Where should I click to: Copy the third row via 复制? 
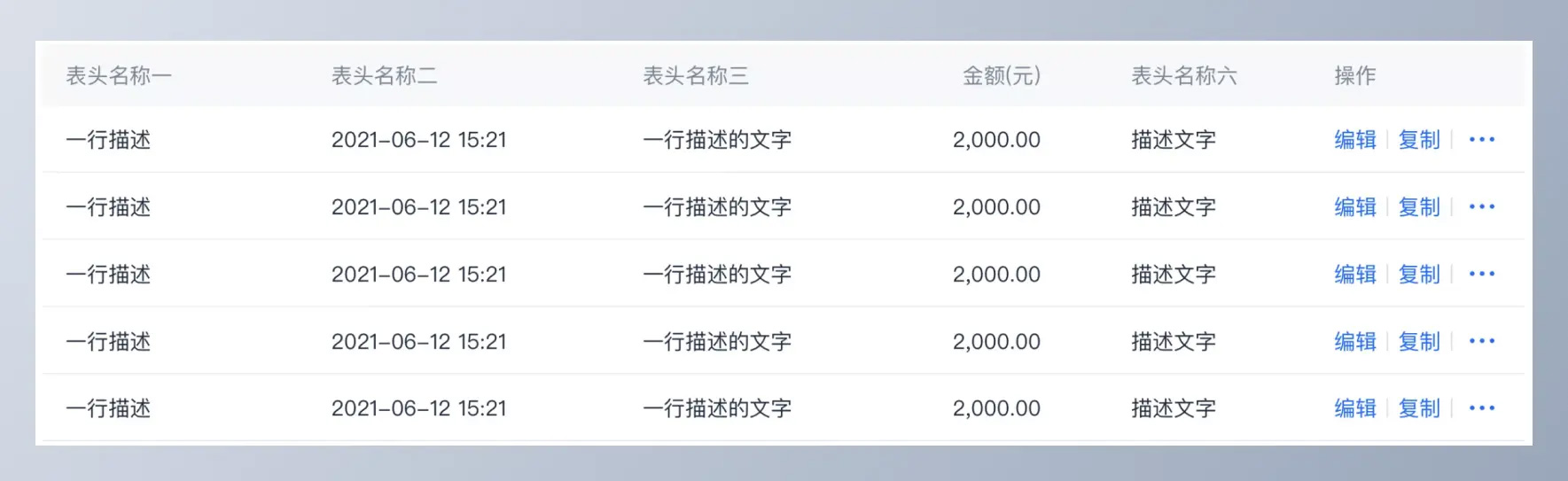click(1419, 275)
